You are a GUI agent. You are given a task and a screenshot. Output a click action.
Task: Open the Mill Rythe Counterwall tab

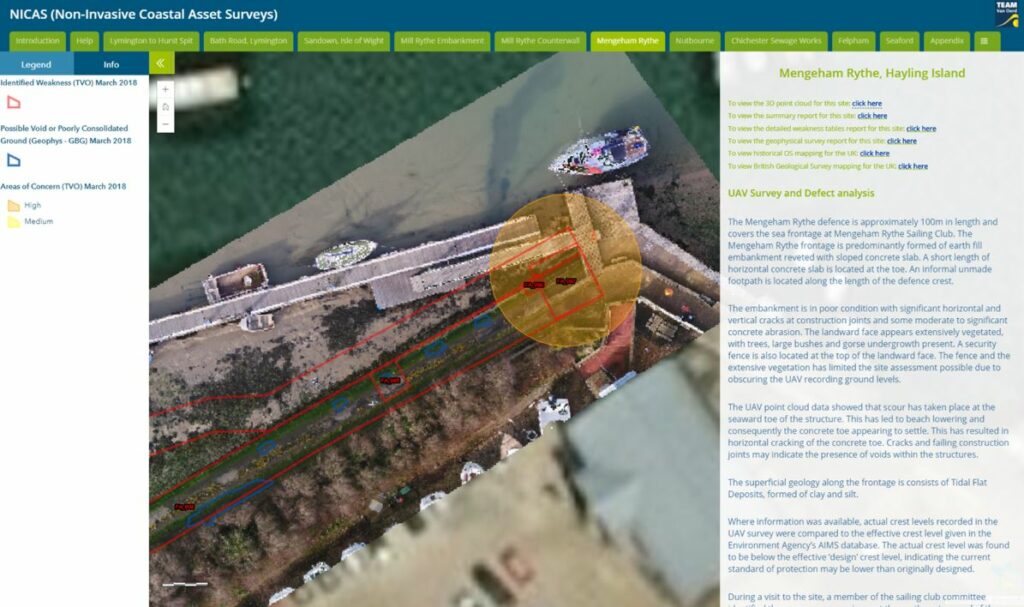pyautogui.click(x=540, y=41)
